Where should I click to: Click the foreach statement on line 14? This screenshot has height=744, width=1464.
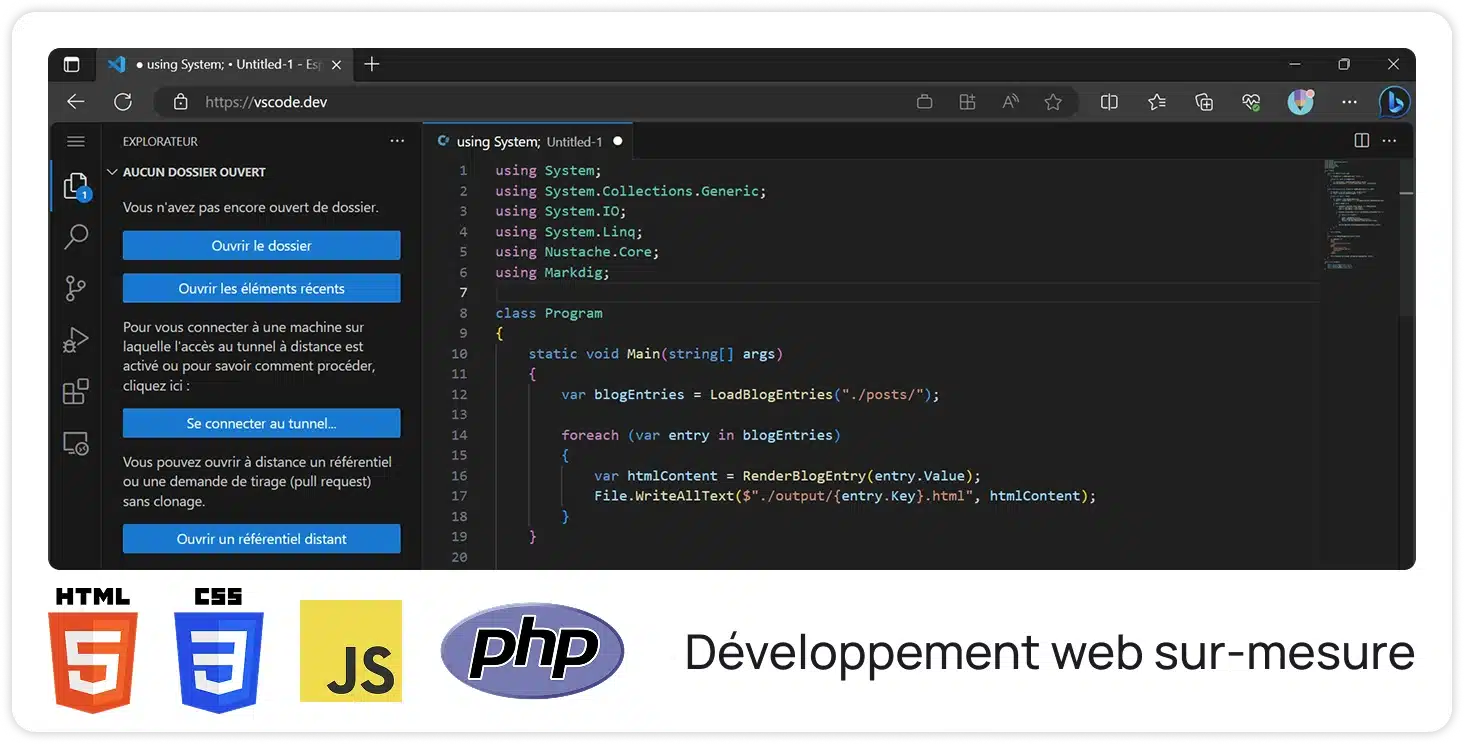coord(701,435)
